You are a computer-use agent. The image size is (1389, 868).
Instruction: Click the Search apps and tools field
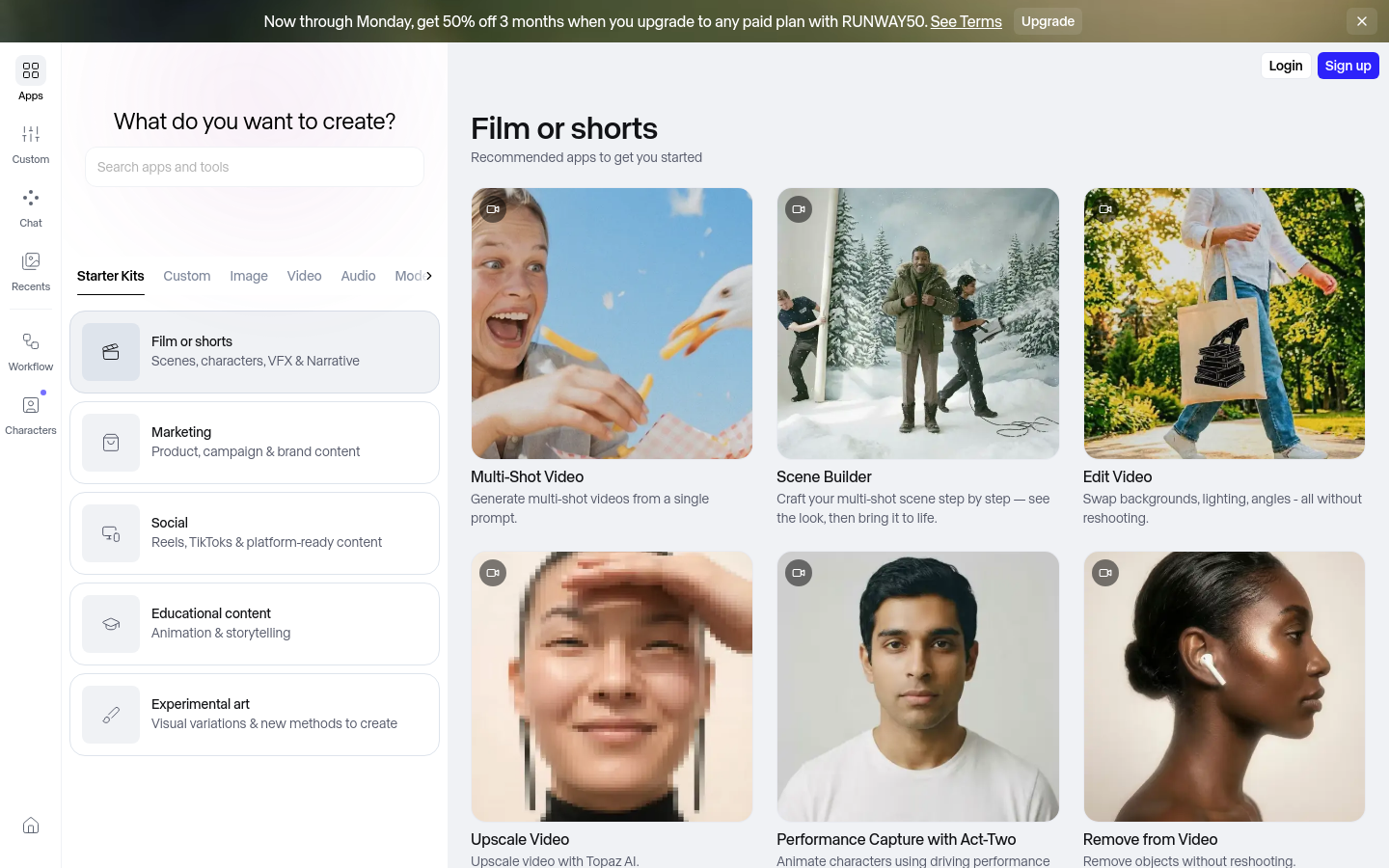point(255,167)
